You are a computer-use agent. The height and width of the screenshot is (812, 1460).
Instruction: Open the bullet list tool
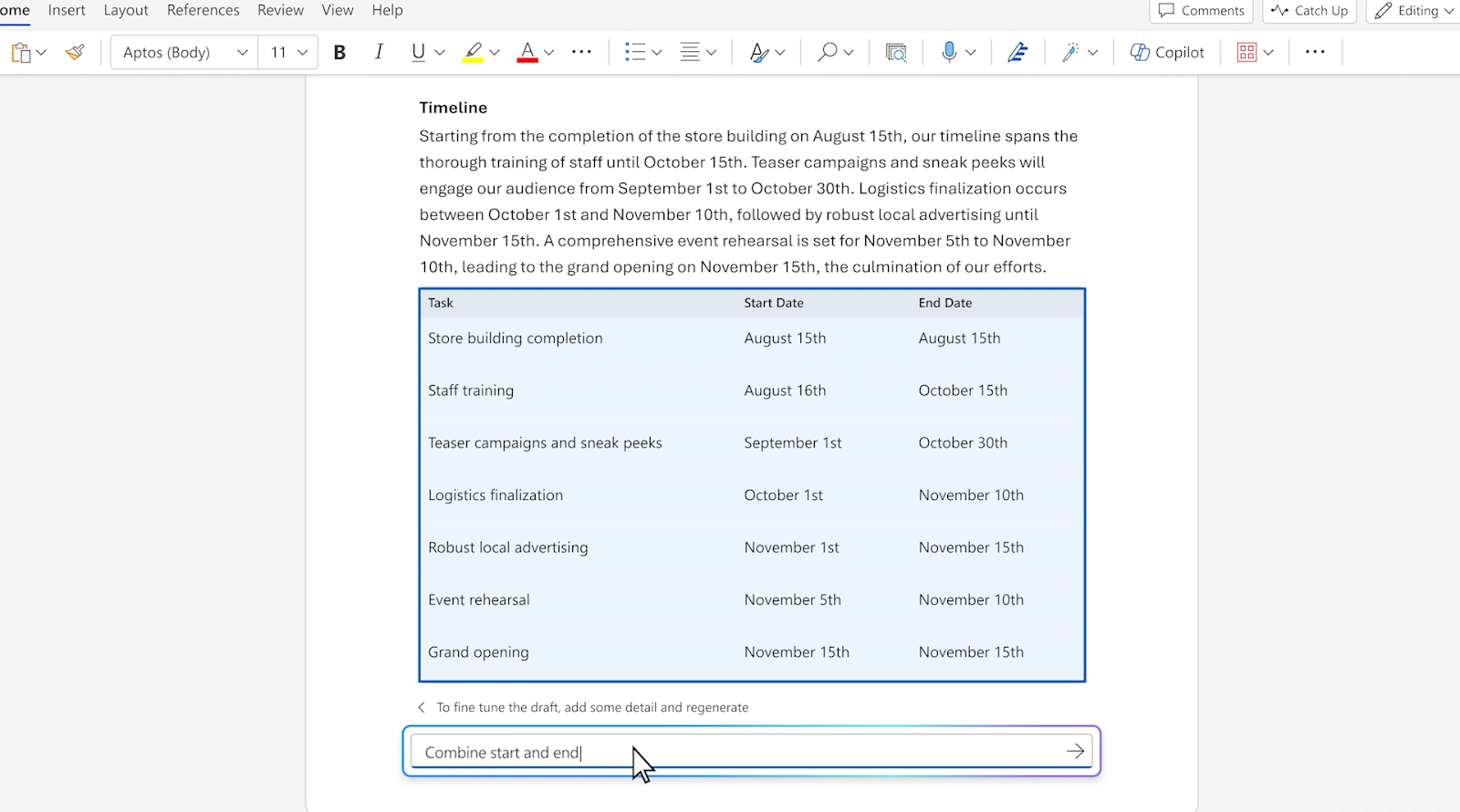tap(635, 53)
